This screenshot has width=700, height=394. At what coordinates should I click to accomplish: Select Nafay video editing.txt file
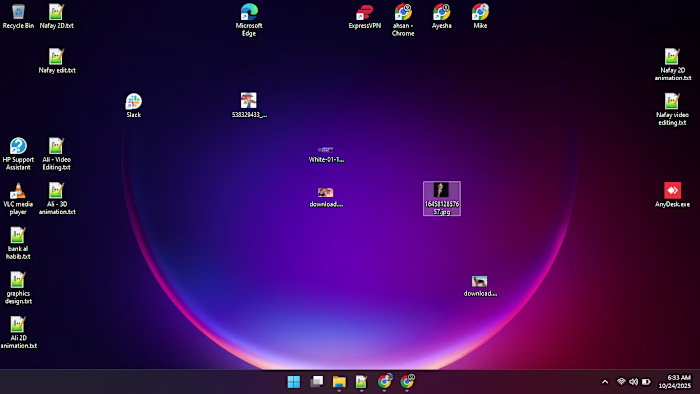tap(672, 109)
